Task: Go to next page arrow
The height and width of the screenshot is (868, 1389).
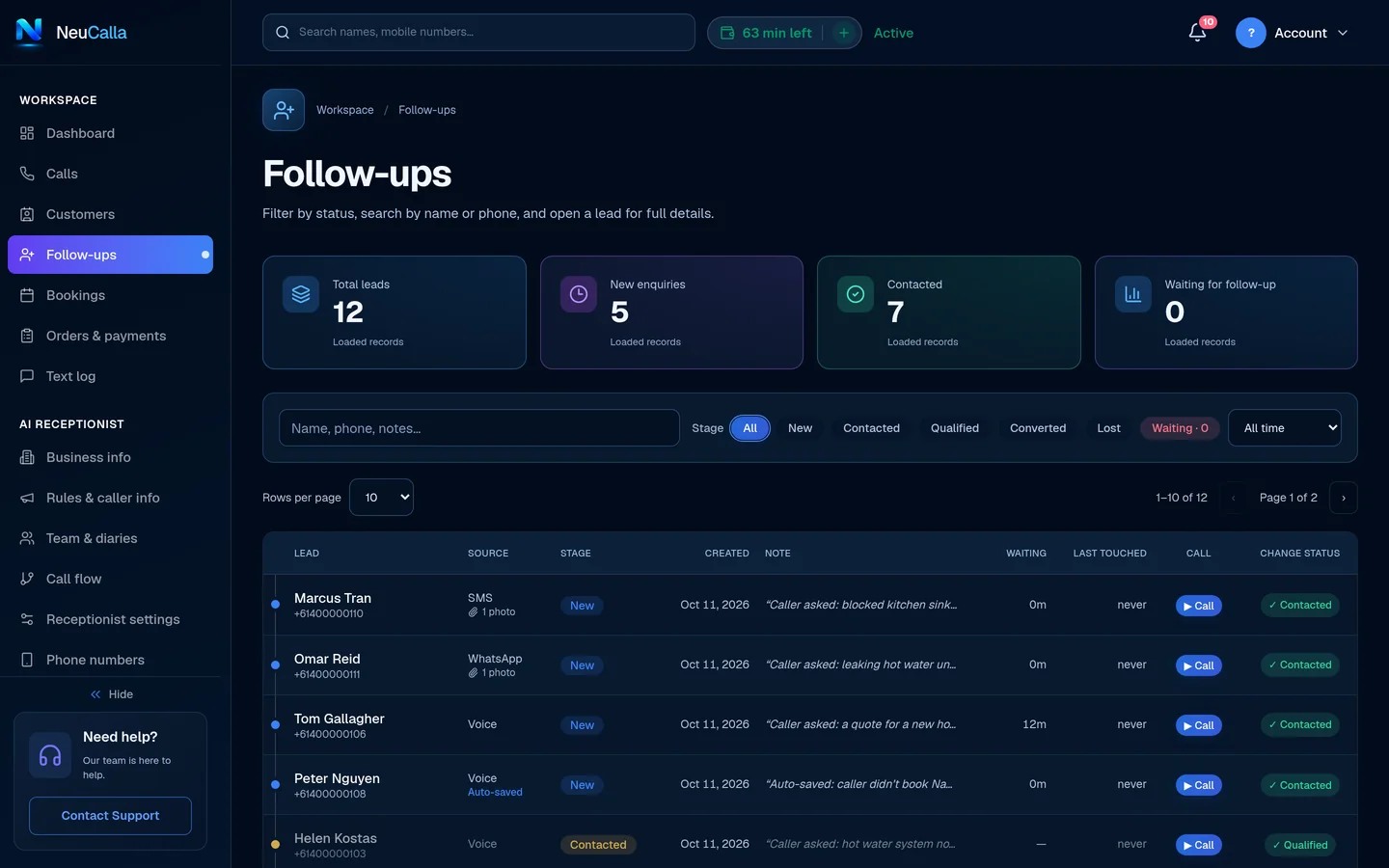Action: click(1344, 498)
